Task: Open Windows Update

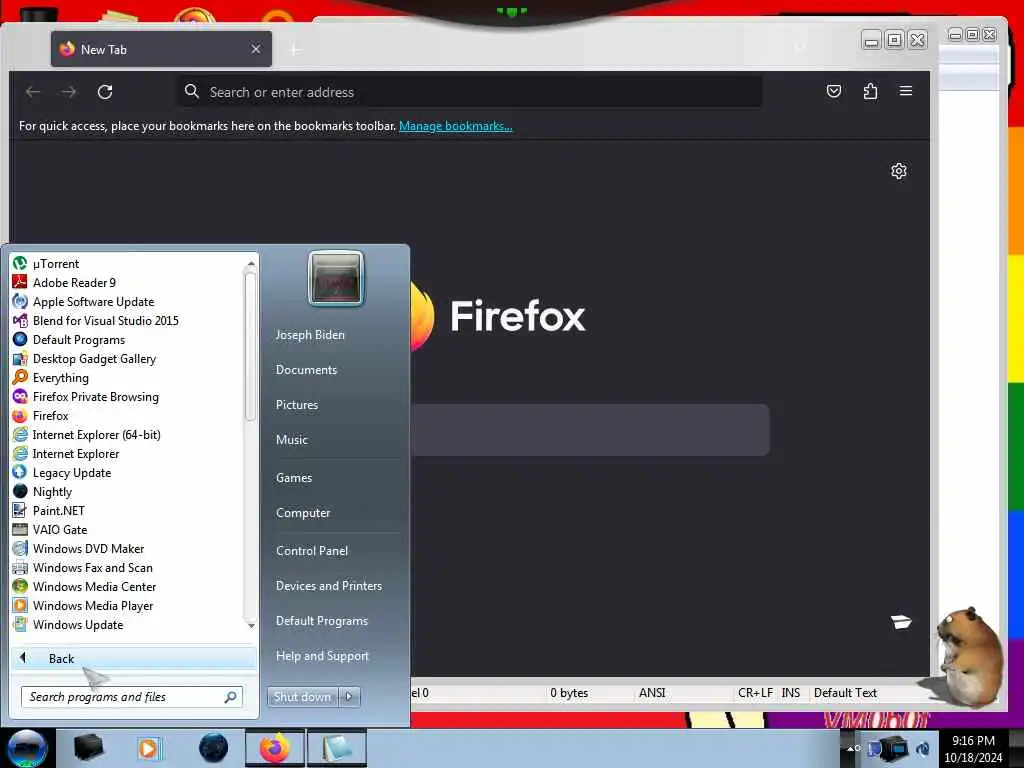Action: 78,624
